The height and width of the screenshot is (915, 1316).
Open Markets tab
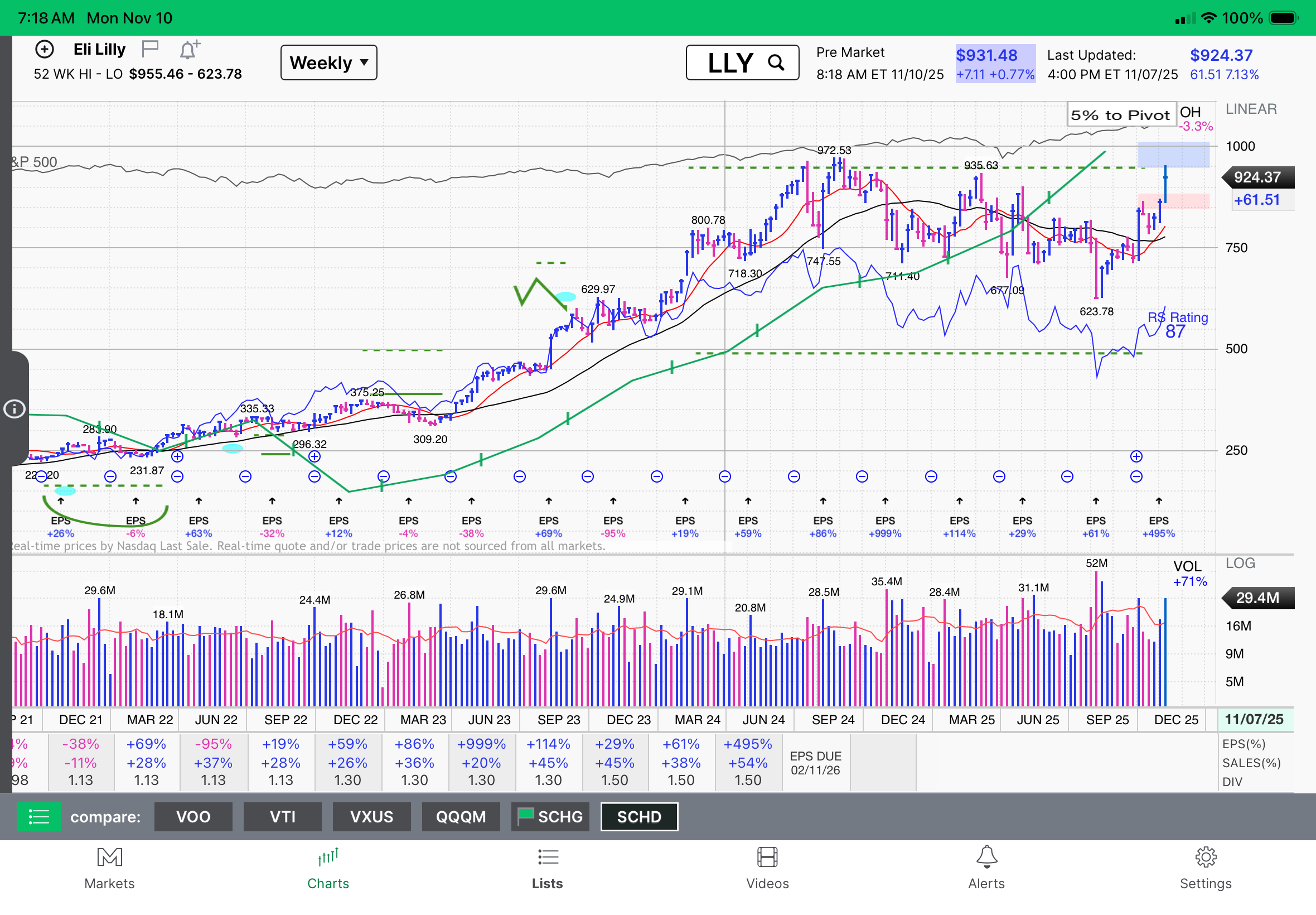(109, 868)
